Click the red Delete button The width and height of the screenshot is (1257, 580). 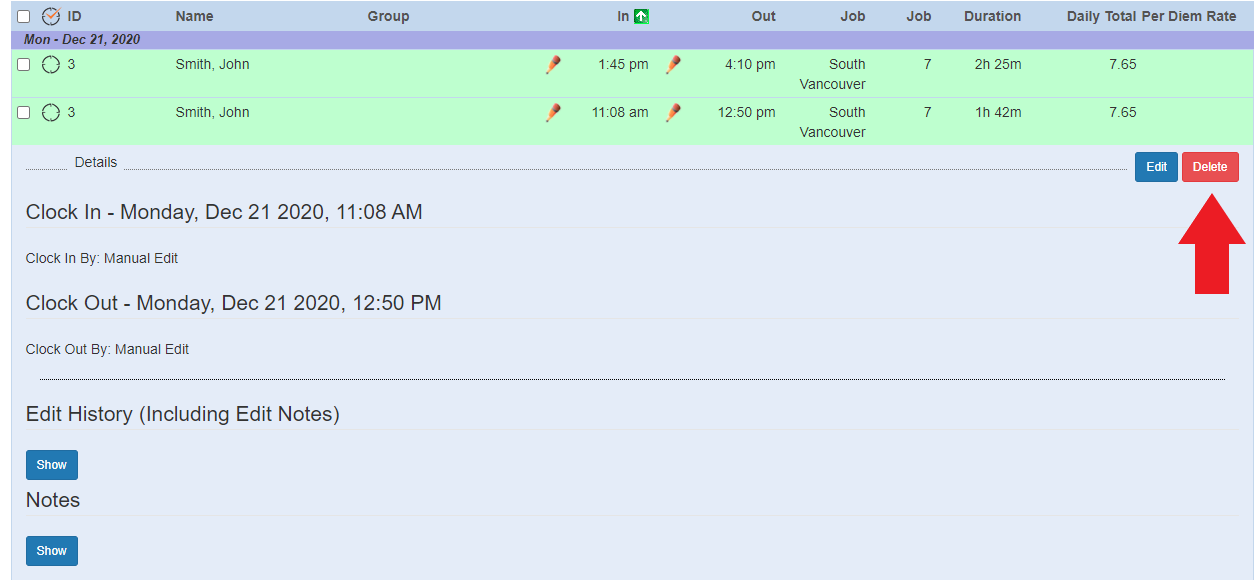[1210, 167]
